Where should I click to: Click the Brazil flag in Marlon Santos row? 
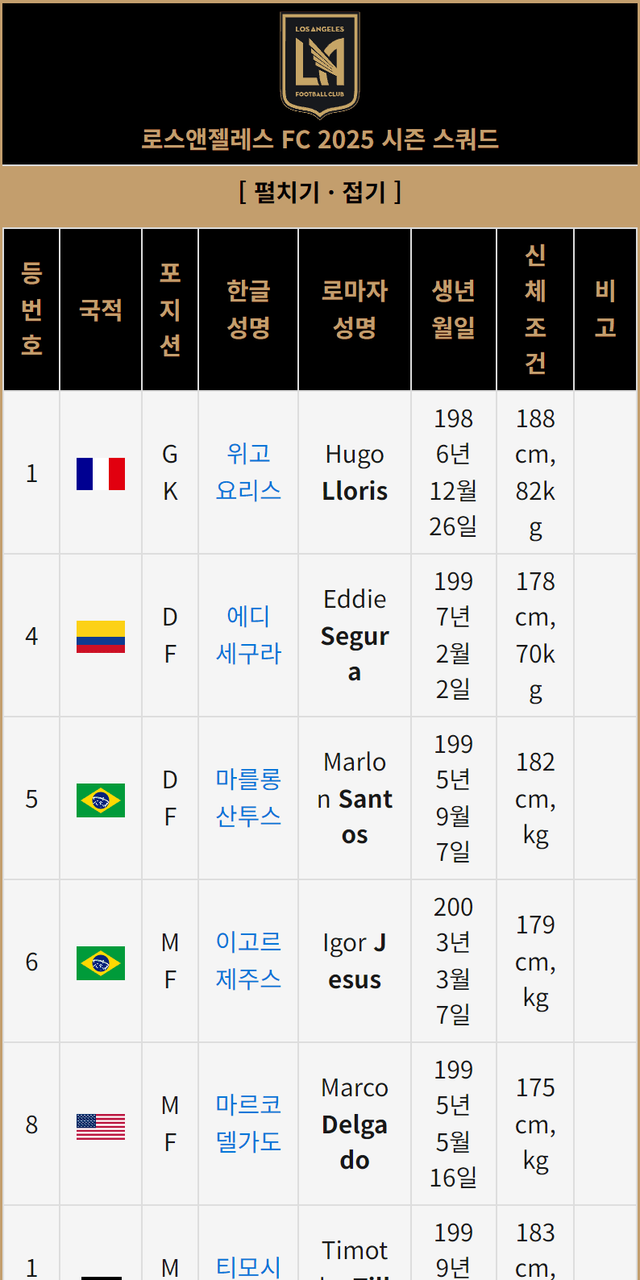[x=101, y=799]
